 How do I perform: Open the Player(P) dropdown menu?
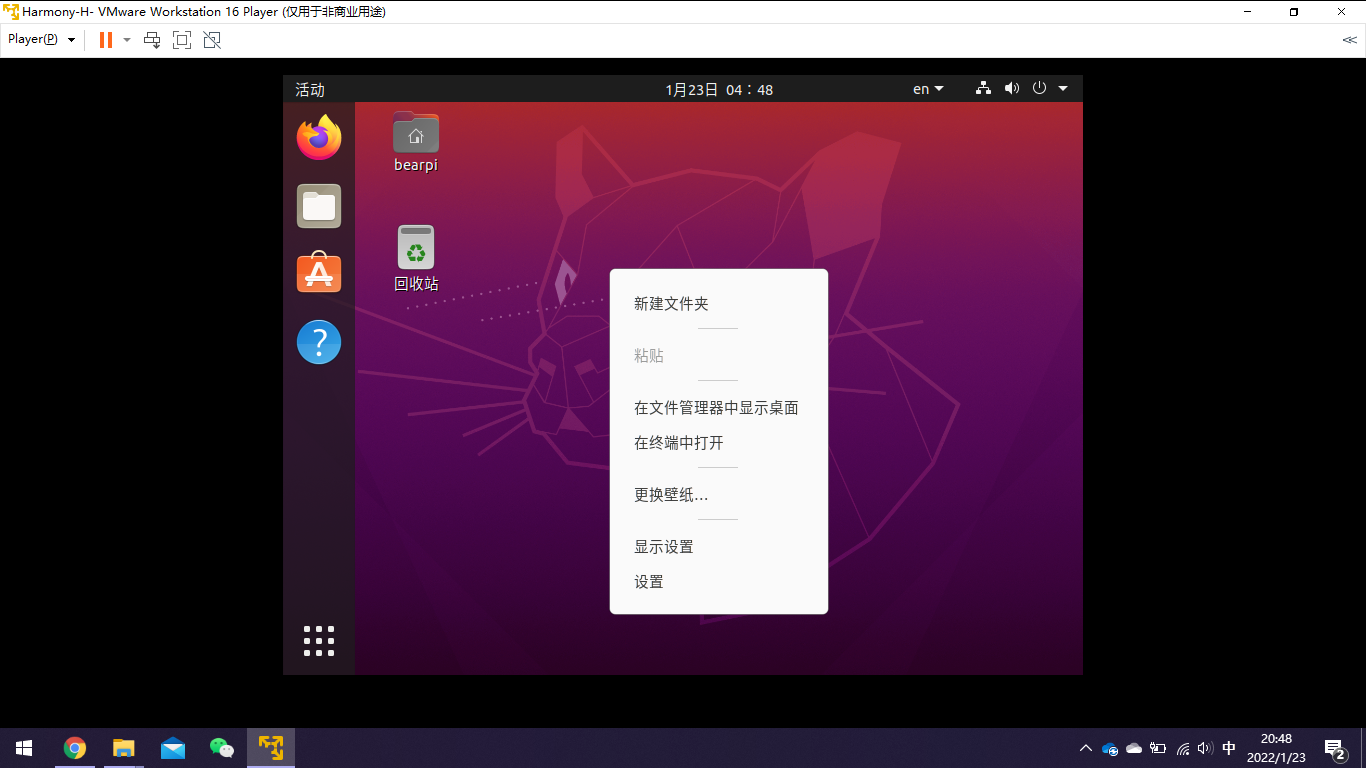click(42, 40)
